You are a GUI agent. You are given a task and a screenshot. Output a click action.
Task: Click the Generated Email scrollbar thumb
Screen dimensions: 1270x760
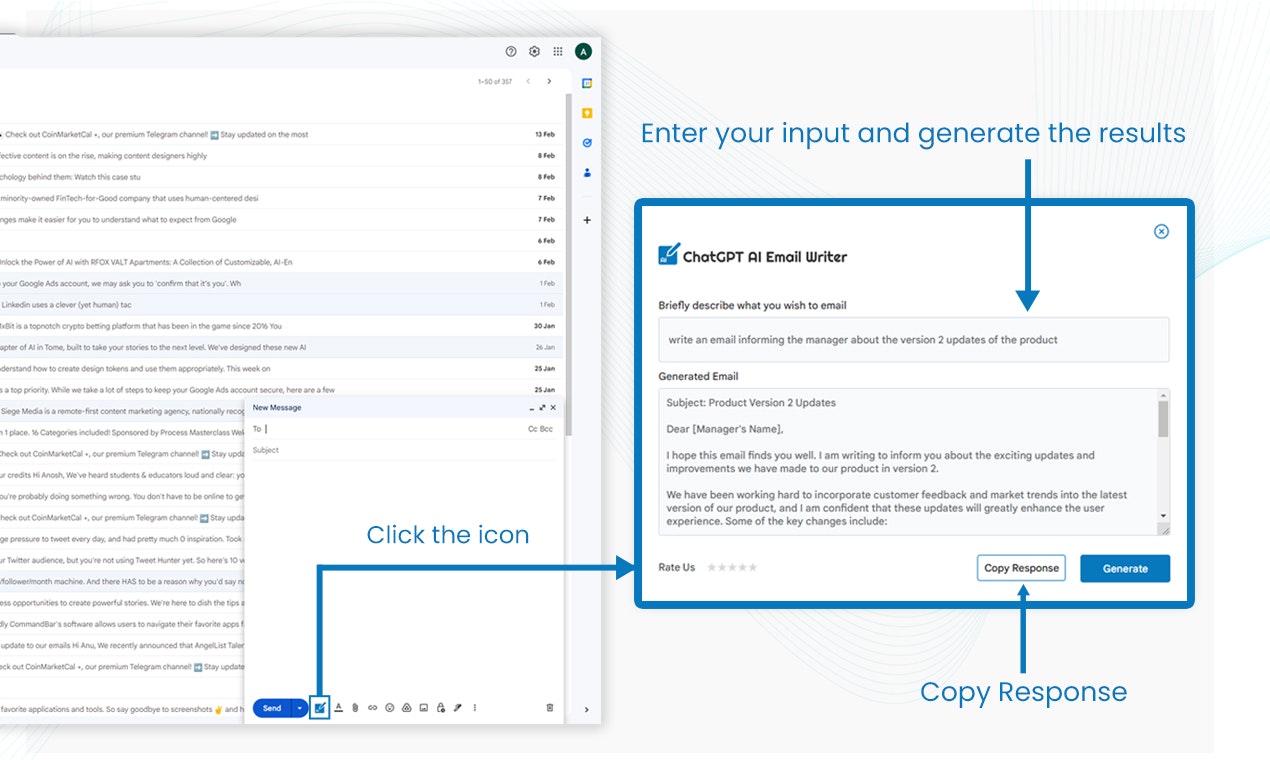[1163, 419]
